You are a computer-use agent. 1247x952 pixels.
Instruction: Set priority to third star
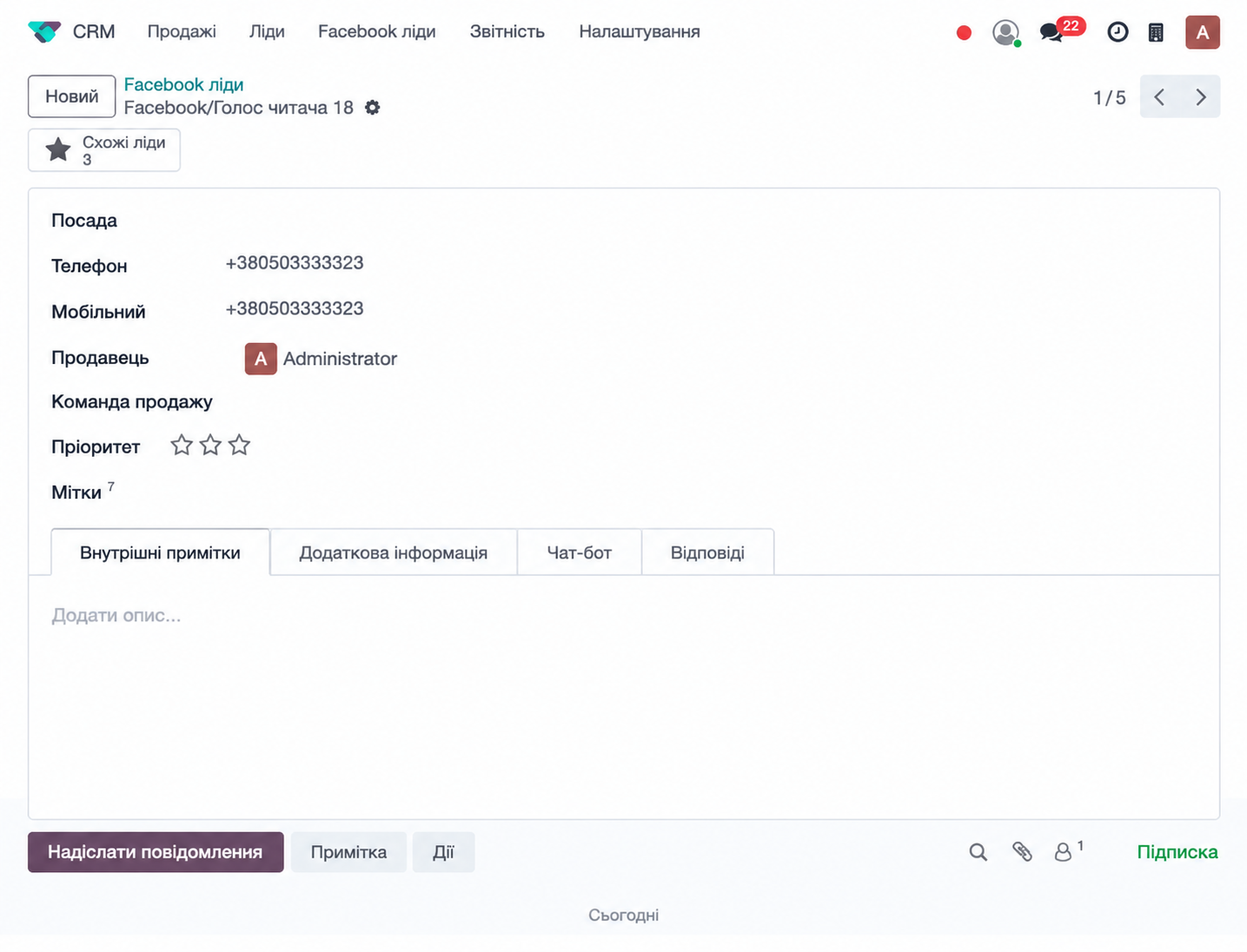click(x=239, y=446)
